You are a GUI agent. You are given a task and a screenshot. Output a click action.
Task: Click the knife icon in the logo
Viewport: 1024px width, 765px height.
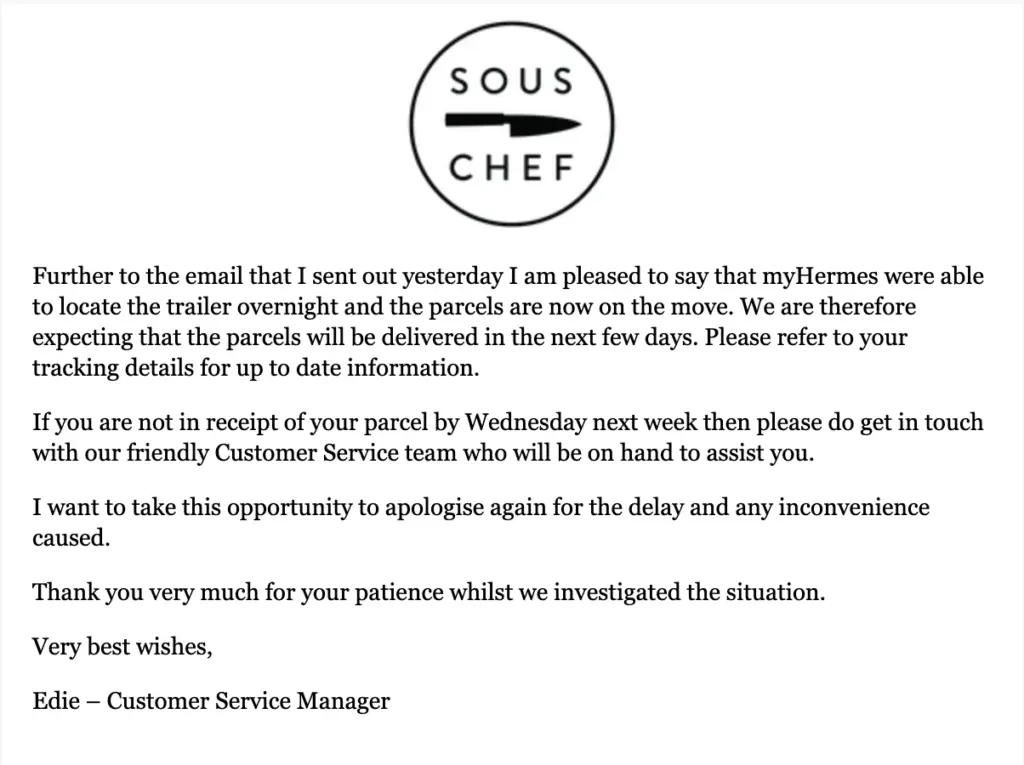[x=512, y=124]
